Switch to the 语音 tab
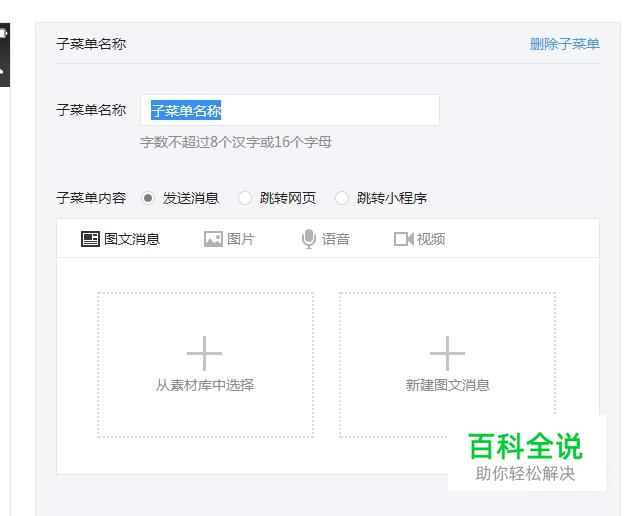 326,239
